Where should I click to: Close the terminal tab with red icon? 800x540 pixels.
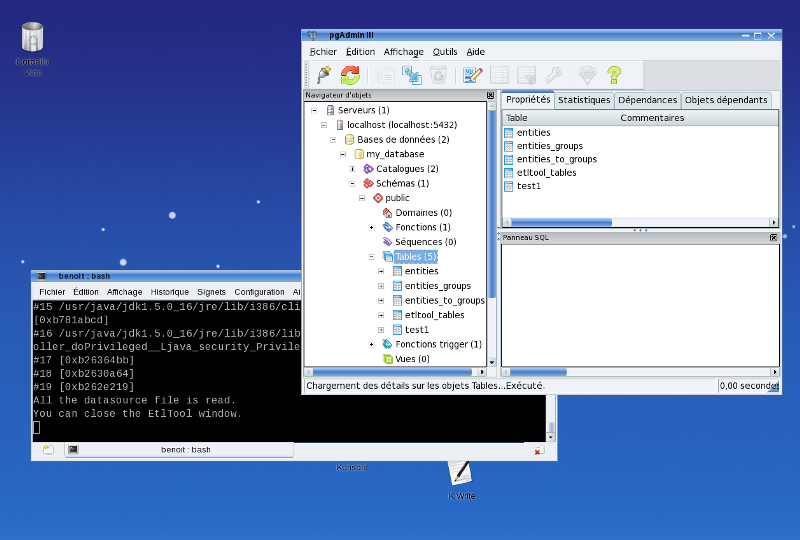(538, 451)
